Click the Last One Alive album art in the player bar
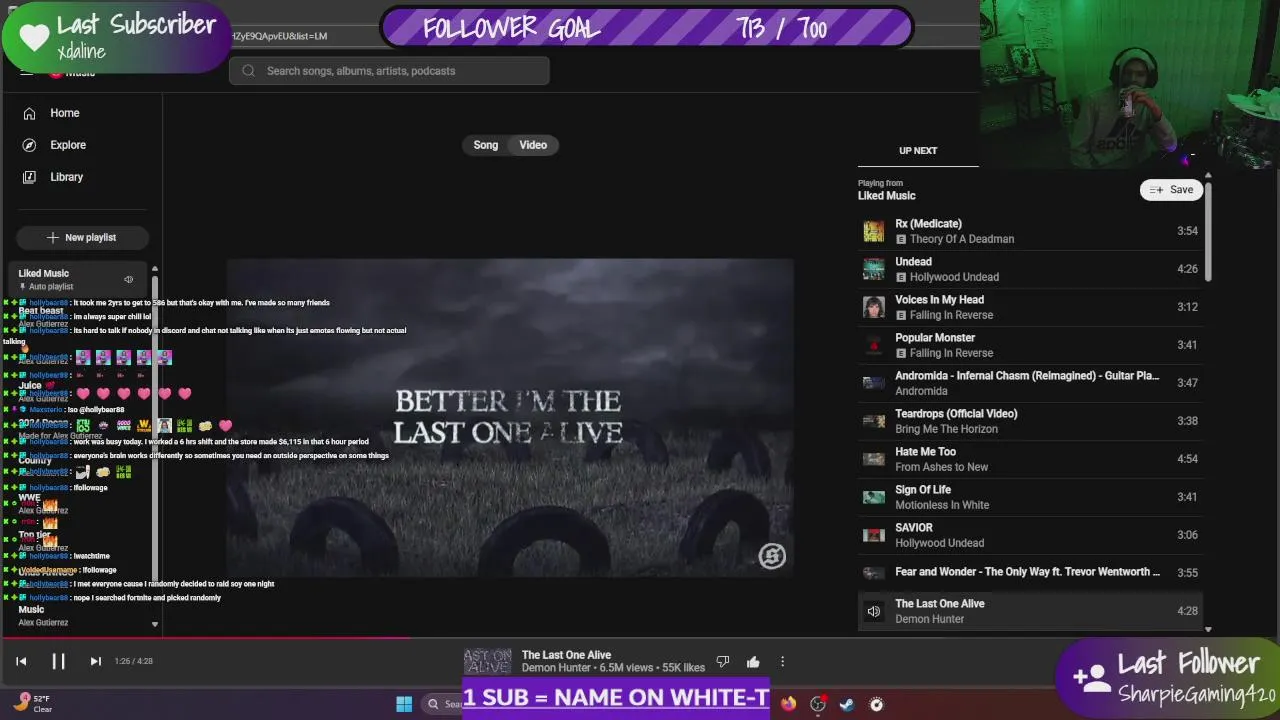 [488, 661]
